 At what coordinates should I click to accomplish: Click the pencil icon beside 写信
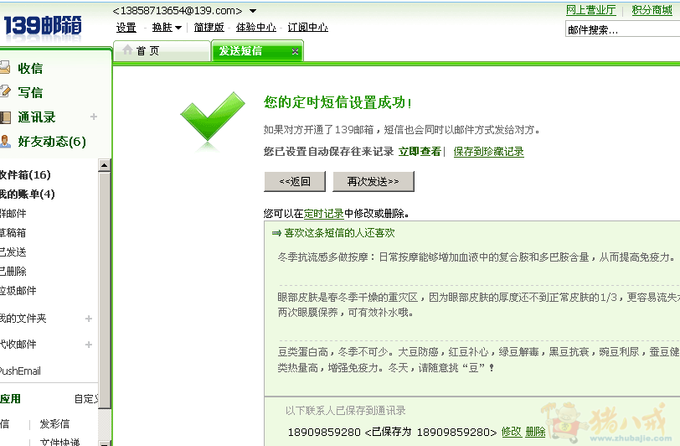pyautogui.click(x=5, y=92)
